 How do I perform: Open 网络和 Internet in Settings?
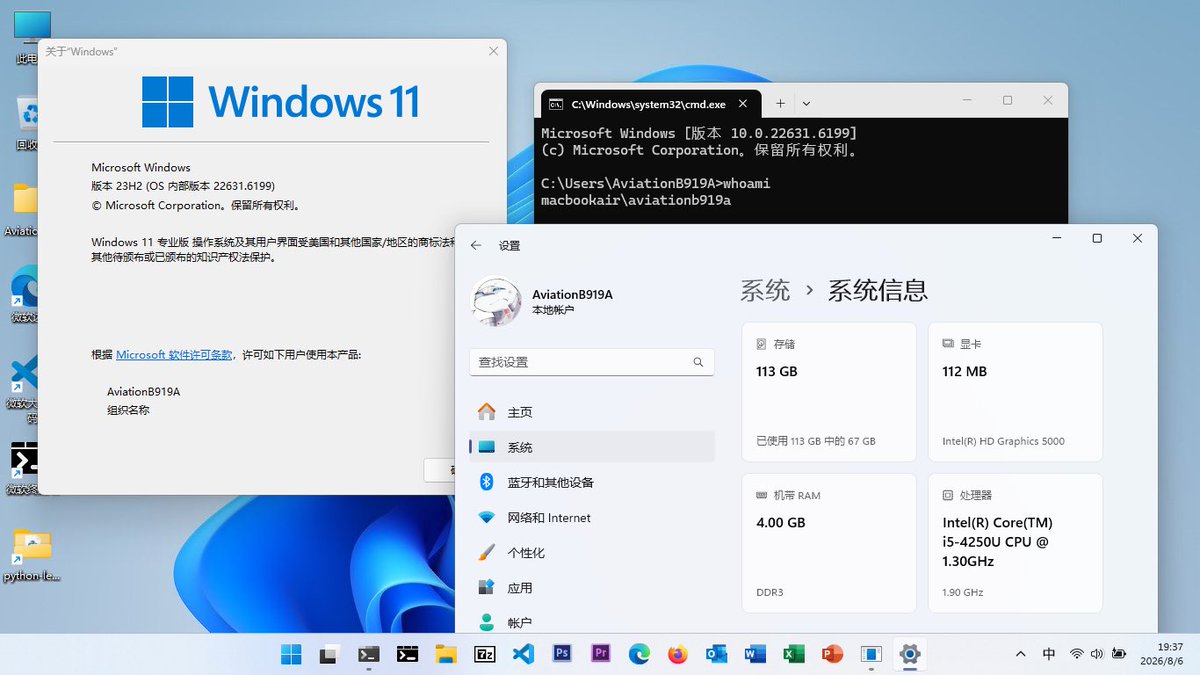[592, 518]
